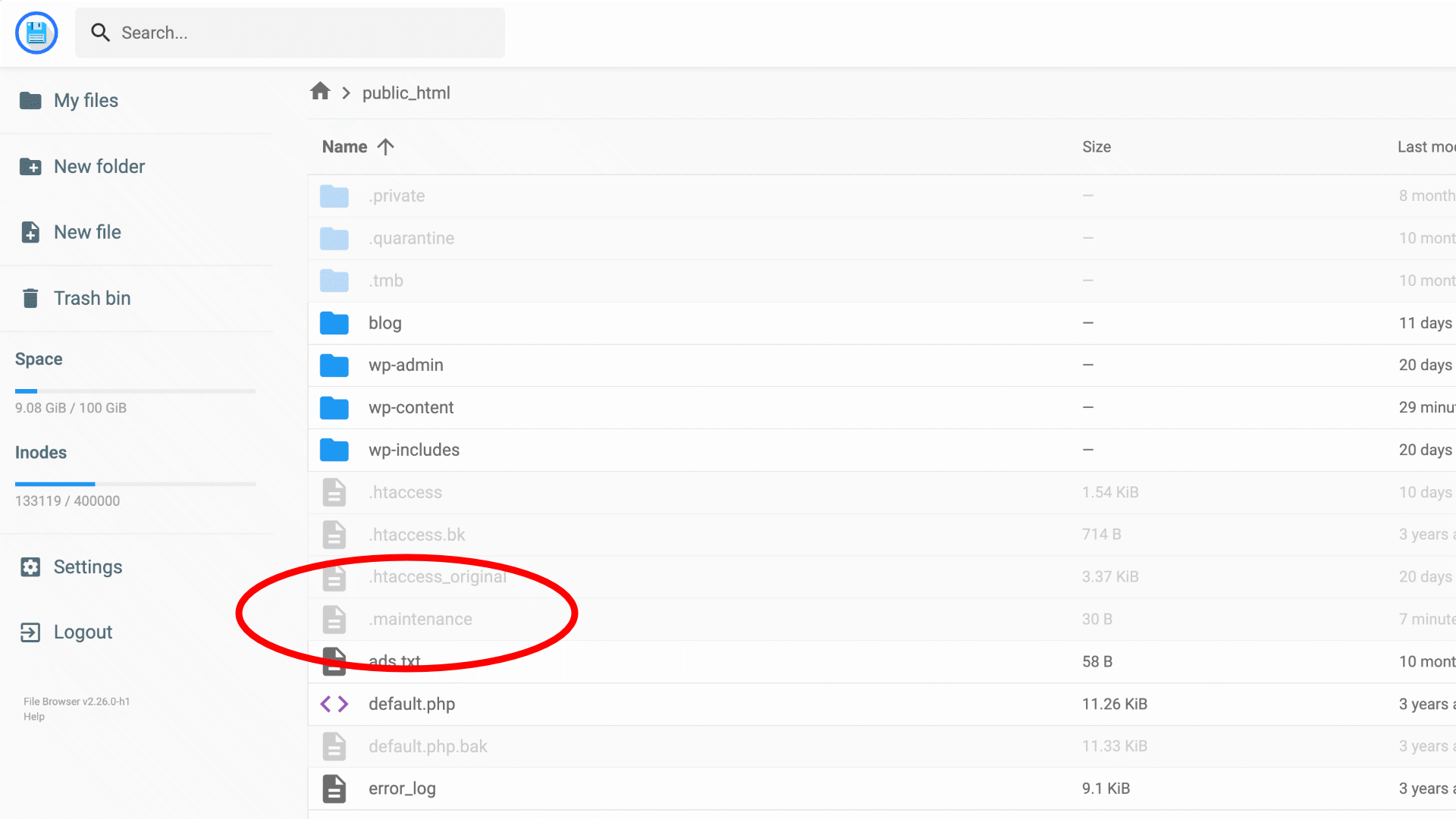Click the search magnifier icon
The image size is (1456, 819).
pos(100,33)
